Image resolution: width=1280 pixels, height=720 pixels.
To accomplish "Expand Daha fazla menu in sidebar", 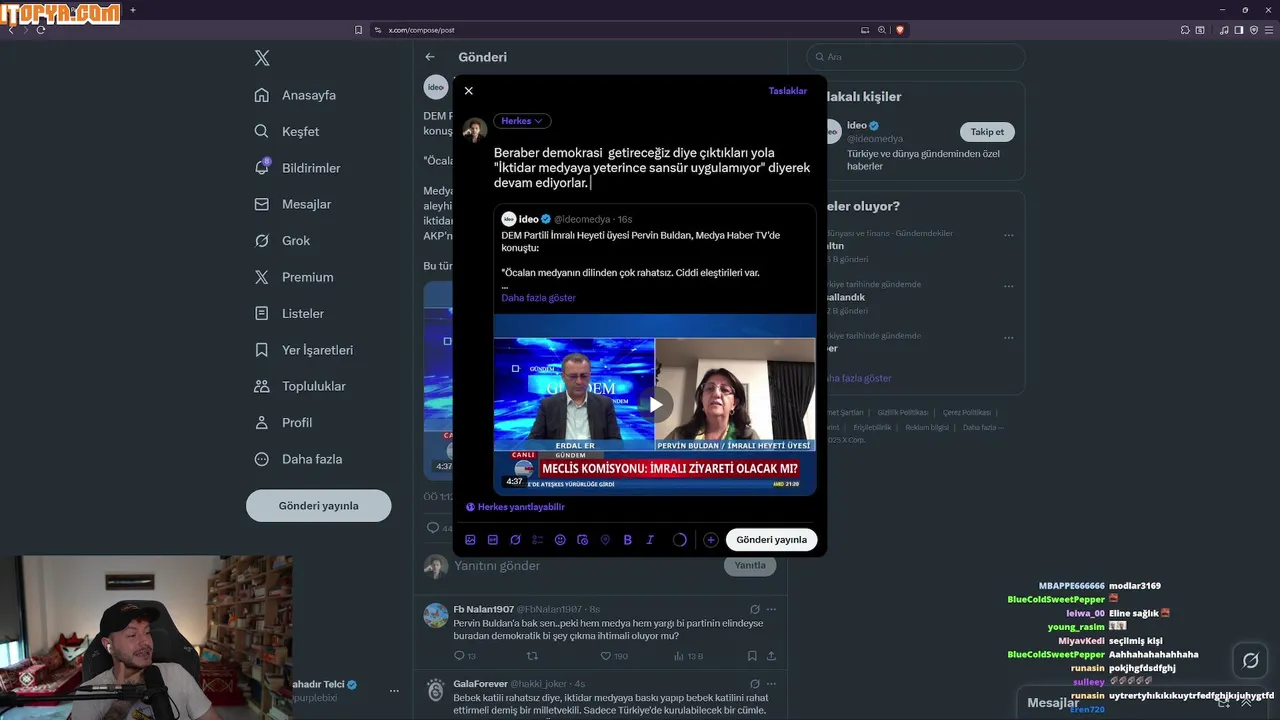I will click(299, 459).
